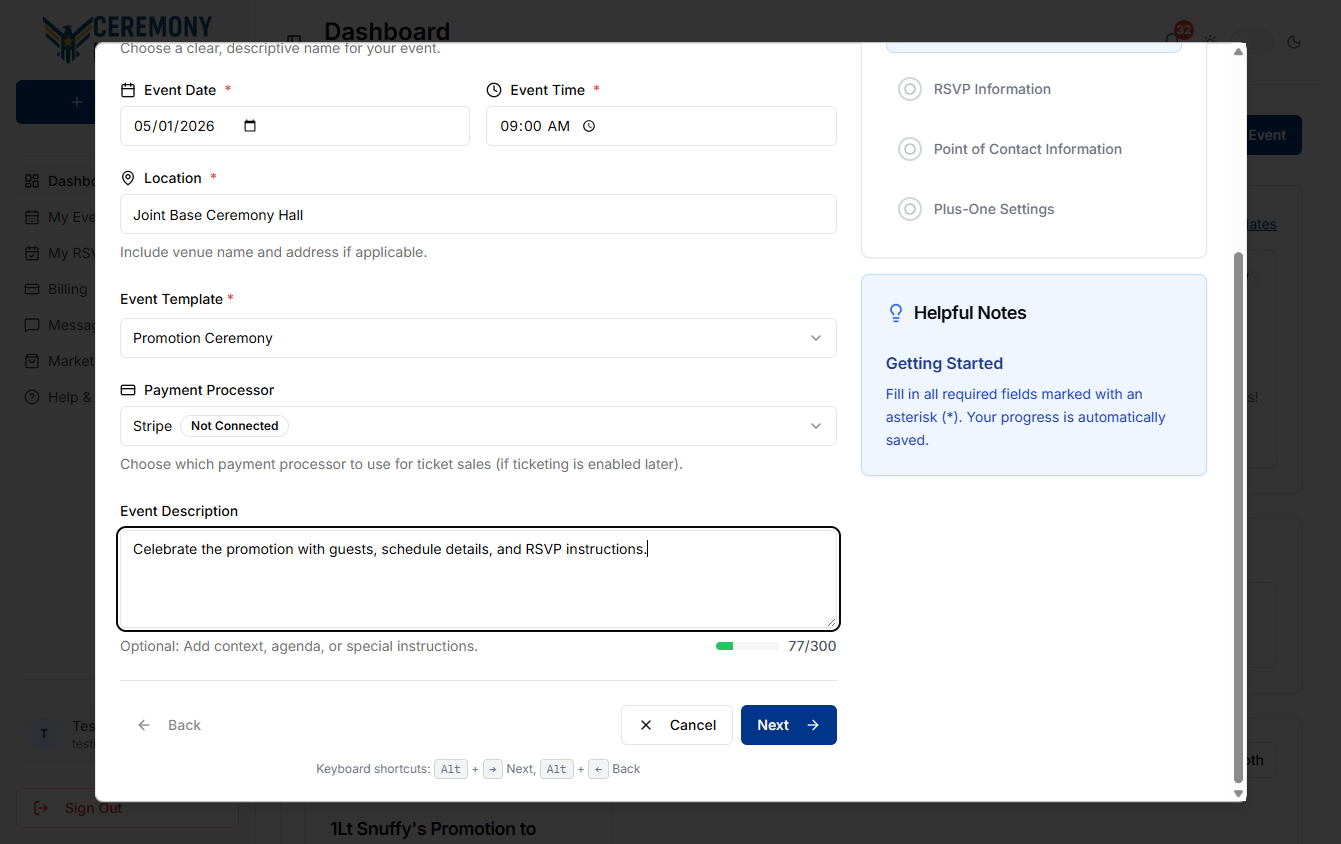The height and width of the screenshot is (844, 1341).
Task: Click the Marketplace icon in sidebar
Action: (x=31, y=361)
